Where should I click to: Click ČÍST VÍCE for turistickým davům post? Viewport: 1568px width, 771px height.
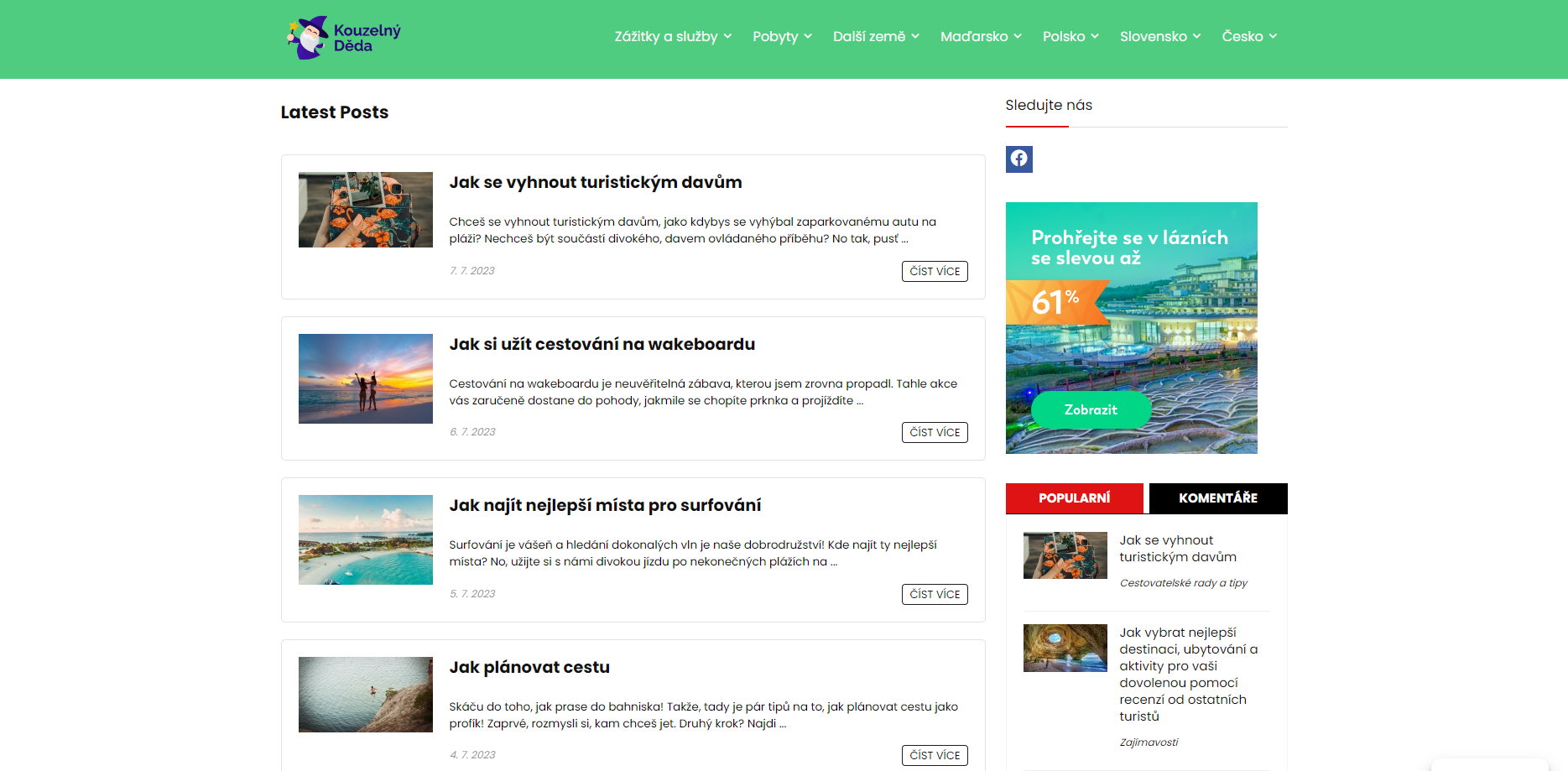935,271
